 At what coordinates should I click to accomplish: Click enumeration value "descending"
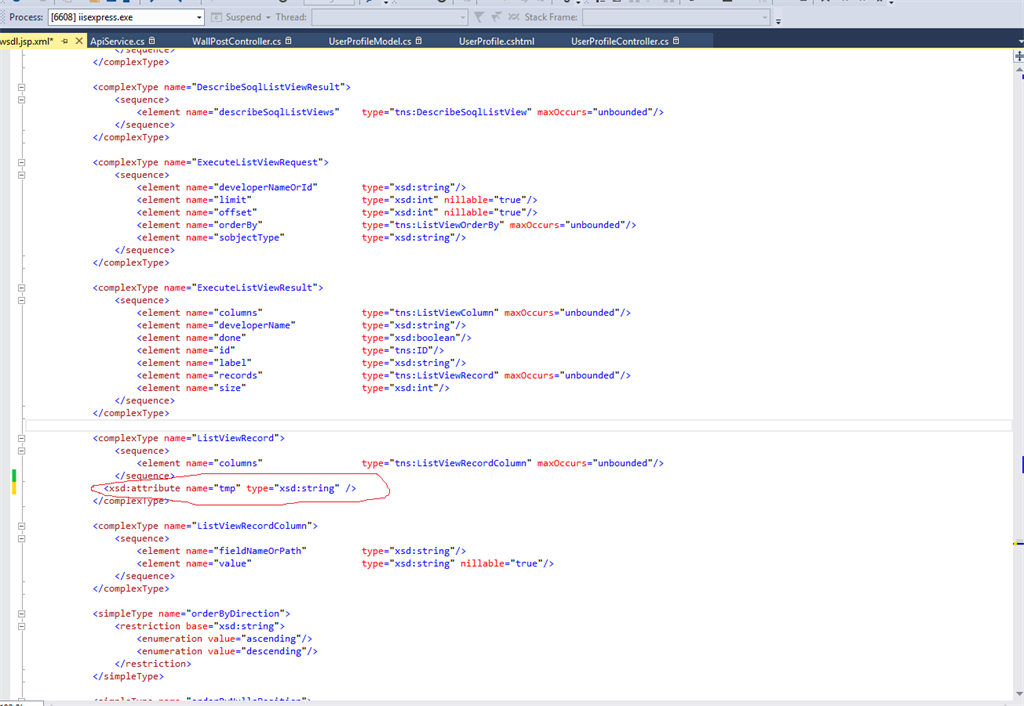[274, 652]
